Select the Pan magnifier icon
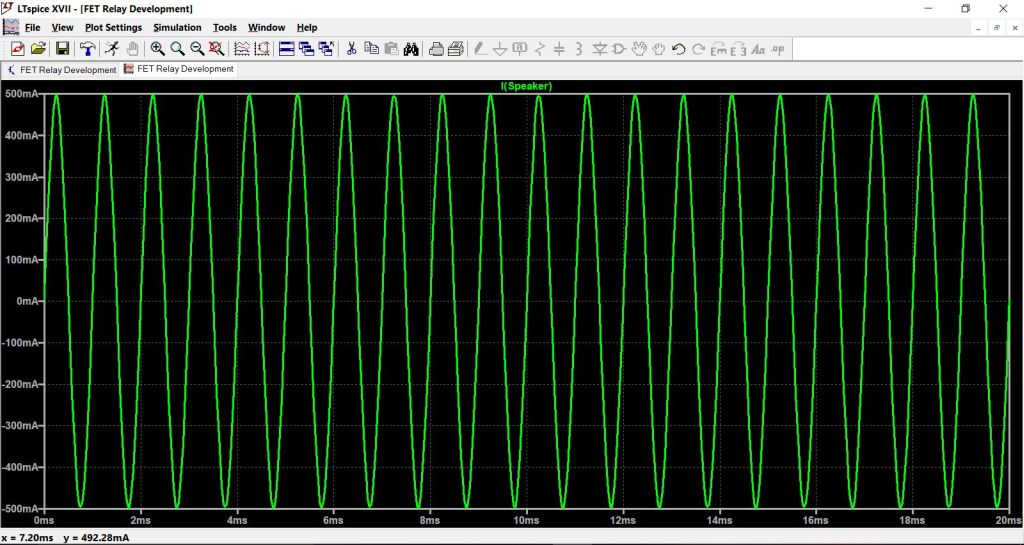Viewport: 1024px width, 545px height. point(177,49)
